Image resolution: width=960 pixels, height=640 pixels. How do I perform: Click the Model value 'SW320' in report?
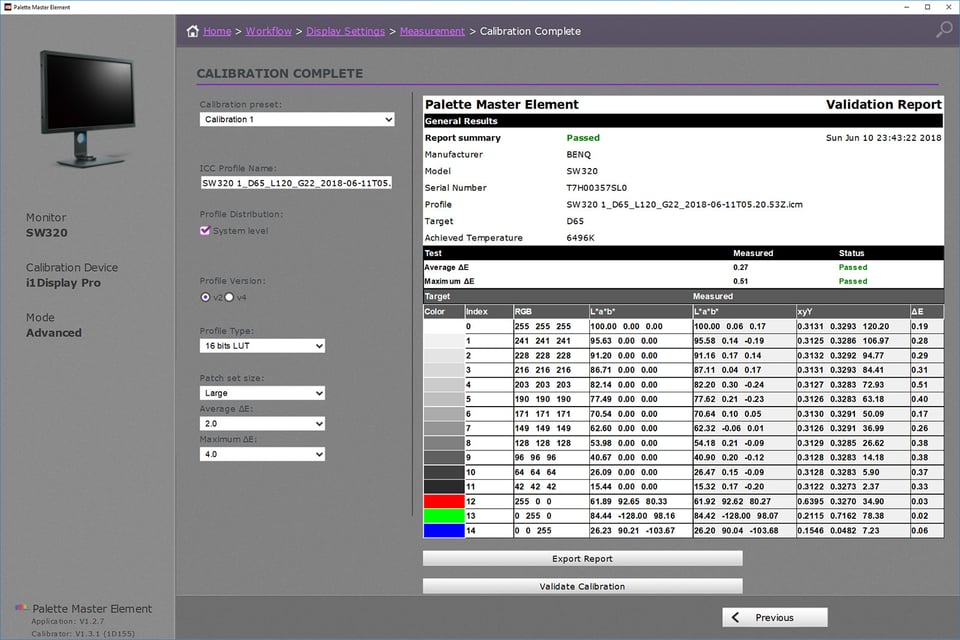coord(582,171)
